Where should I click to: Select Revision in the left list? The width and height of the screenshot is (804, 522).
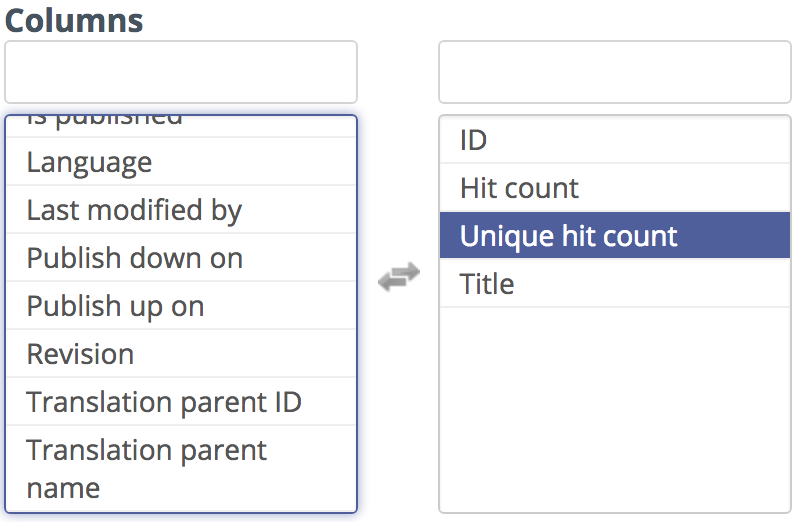pyautogui.click(x=181, y=353)
